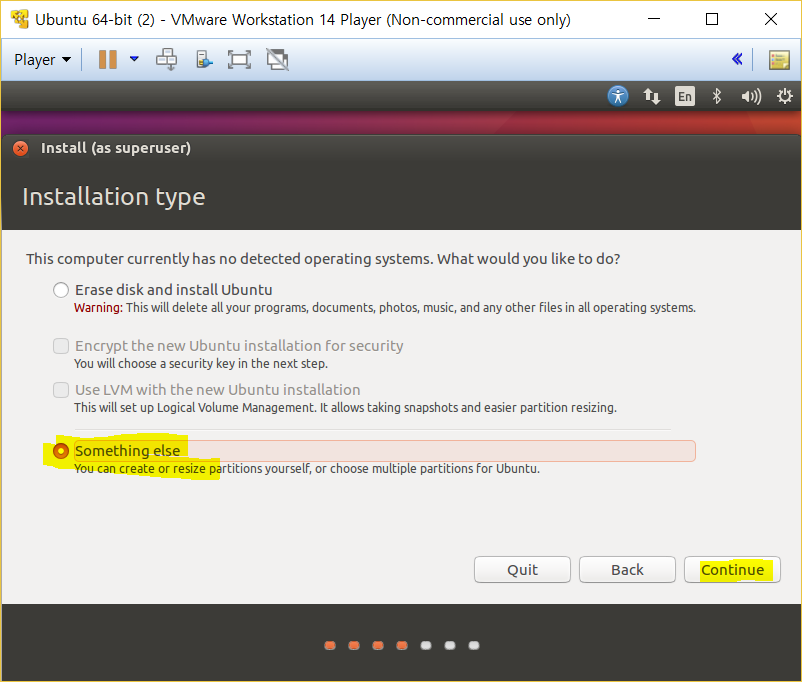Click the Send Ctrl+Alt+Del icon

click(166, 59)
